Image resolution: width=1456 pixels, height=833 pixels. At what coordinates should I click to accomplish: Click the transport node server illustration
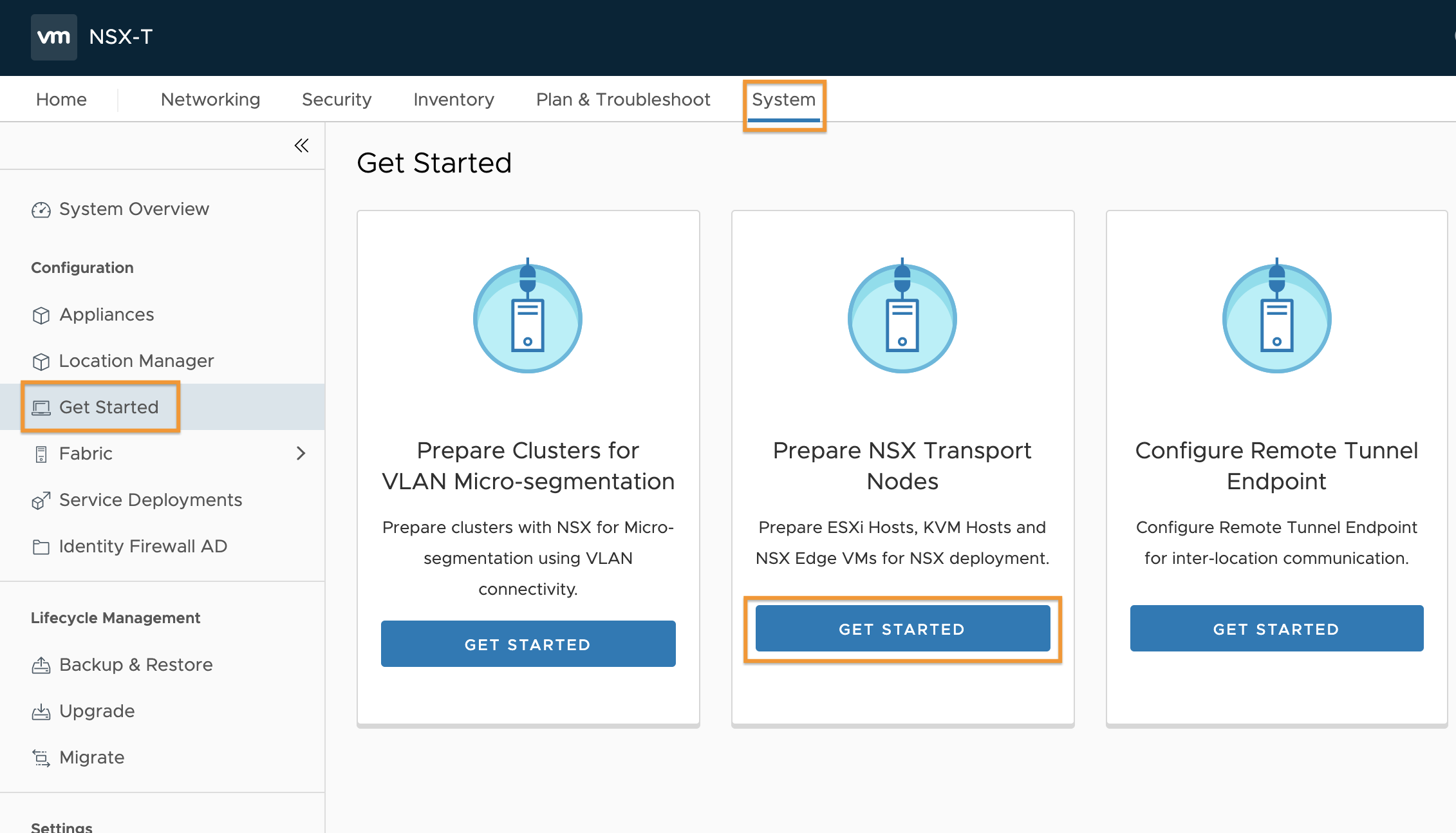click(x=902, y=318)
